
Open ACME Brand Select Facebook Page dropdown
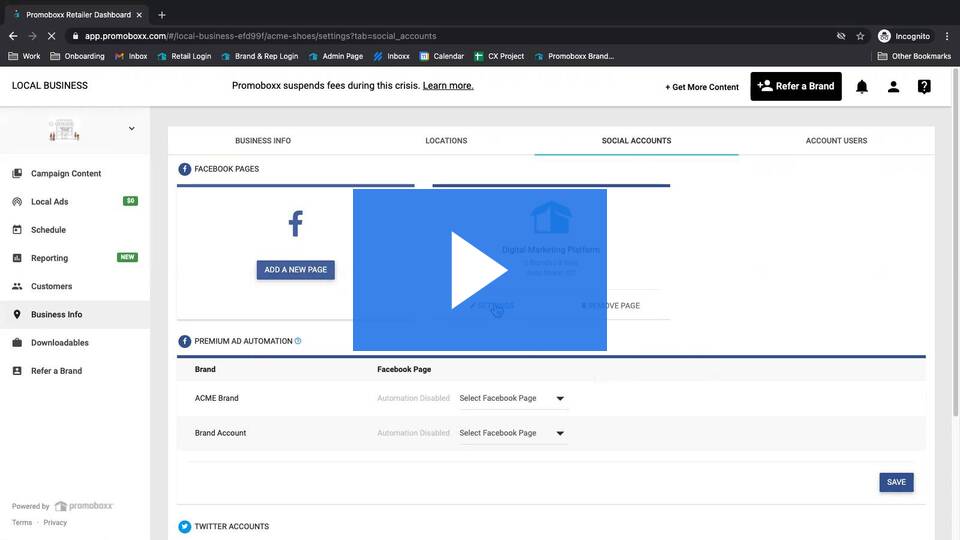pyautogui.click(x=513, y=398)
